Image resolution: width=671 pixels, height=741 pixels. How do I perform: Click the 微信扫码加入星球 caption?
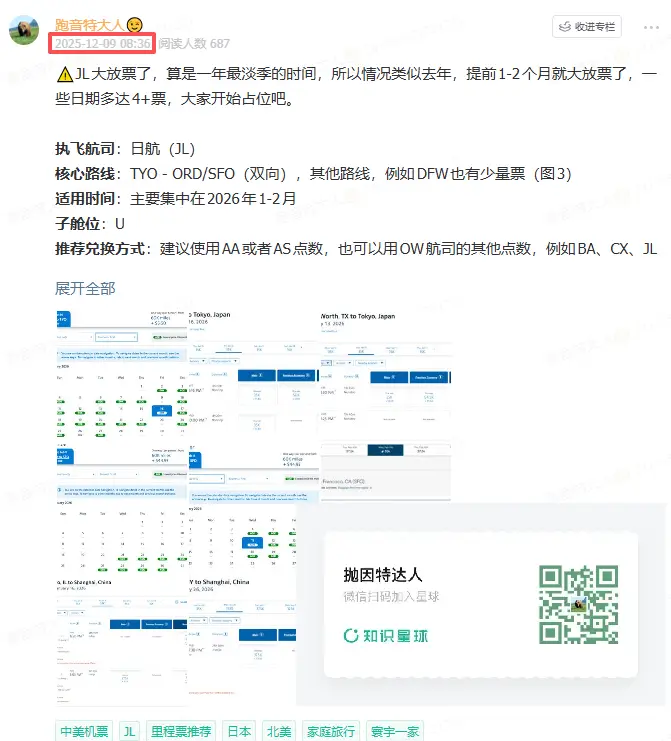(391, 597)
